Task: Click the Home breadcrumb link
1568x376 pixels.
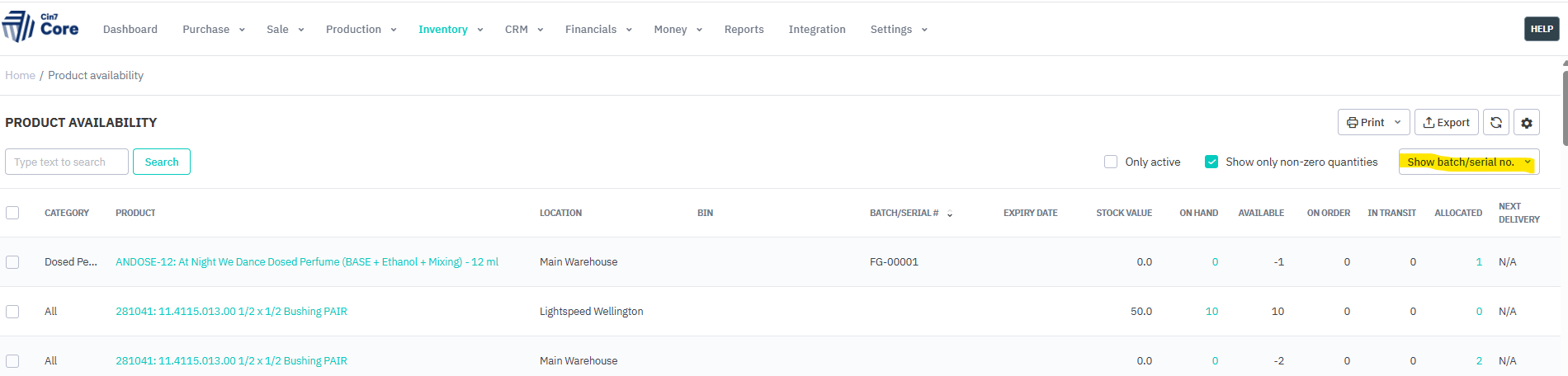Action: click(x=20, y=76)
